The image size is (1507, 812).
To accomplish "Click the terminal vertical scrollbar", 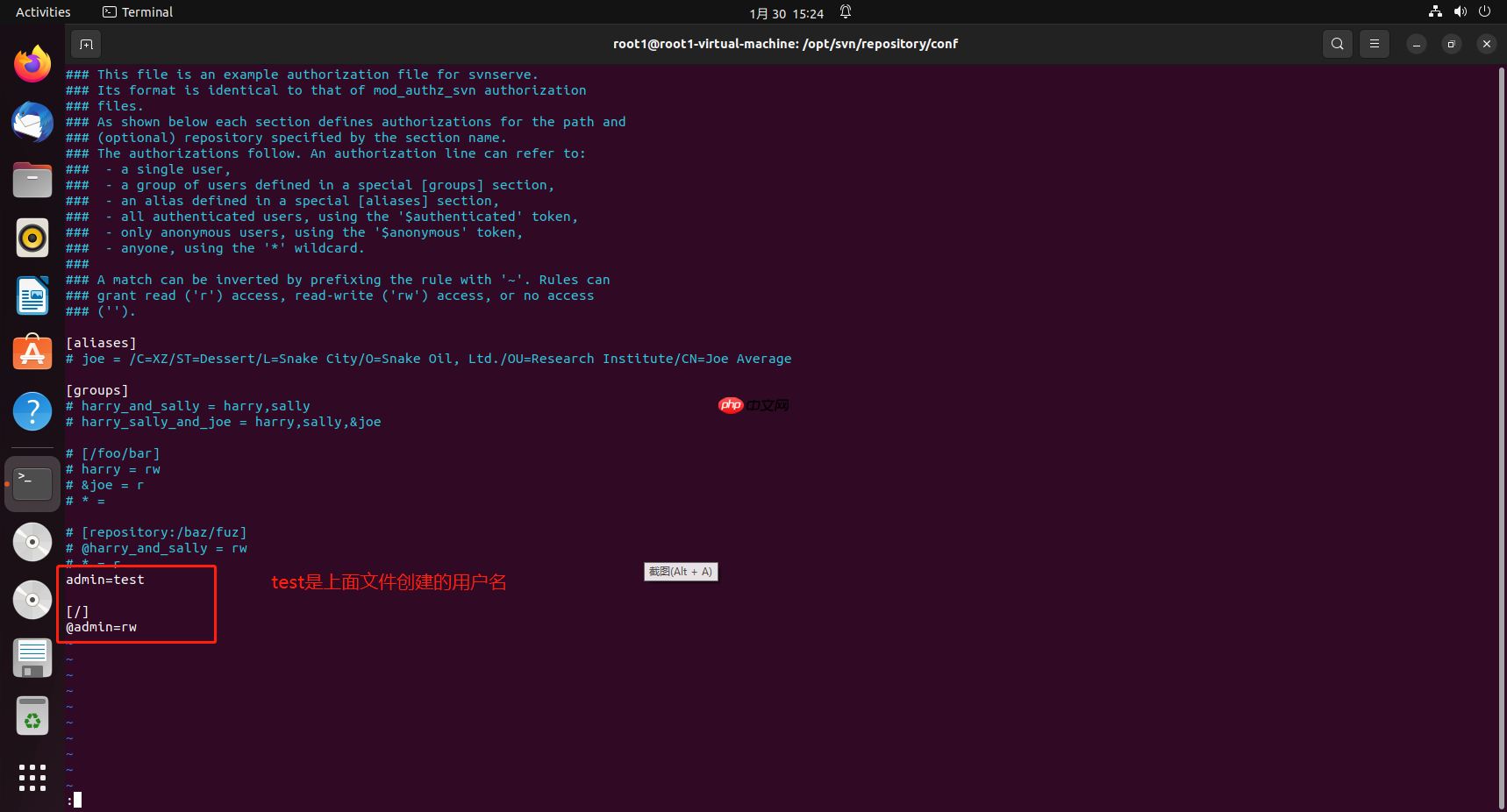I will tap(1501, 437).
